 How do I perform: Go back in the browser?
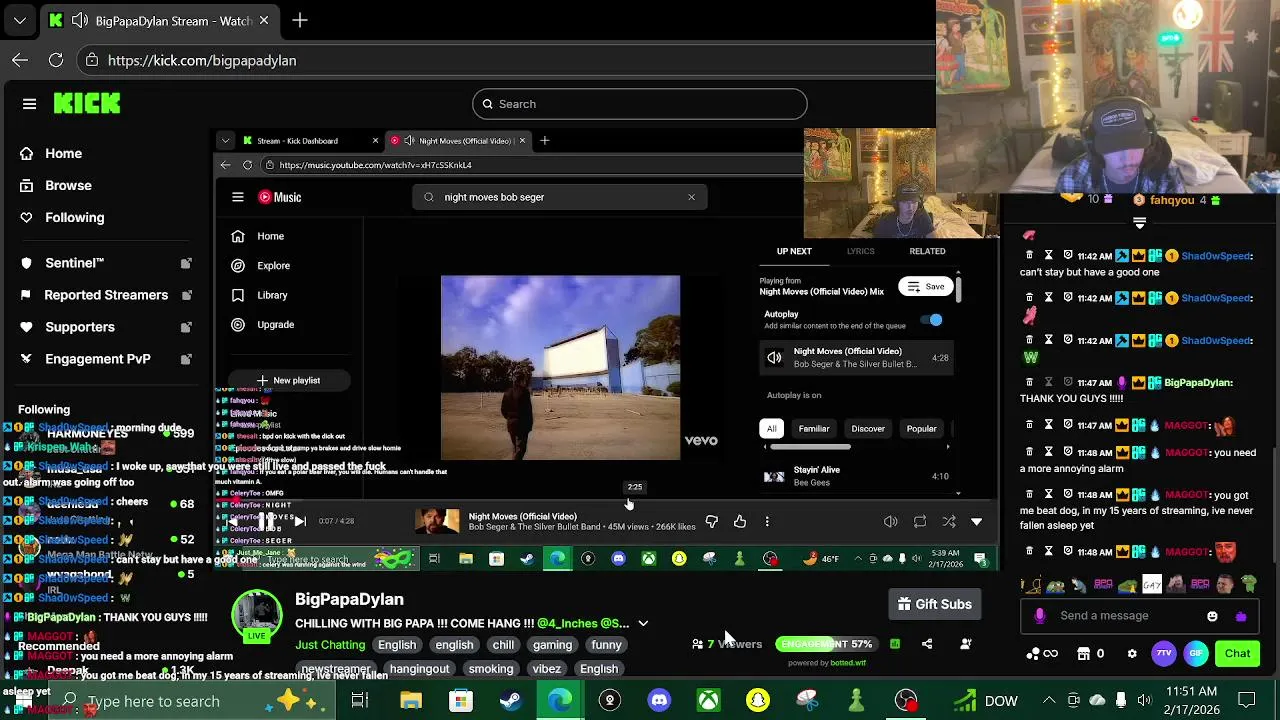(x=20, y=60)
